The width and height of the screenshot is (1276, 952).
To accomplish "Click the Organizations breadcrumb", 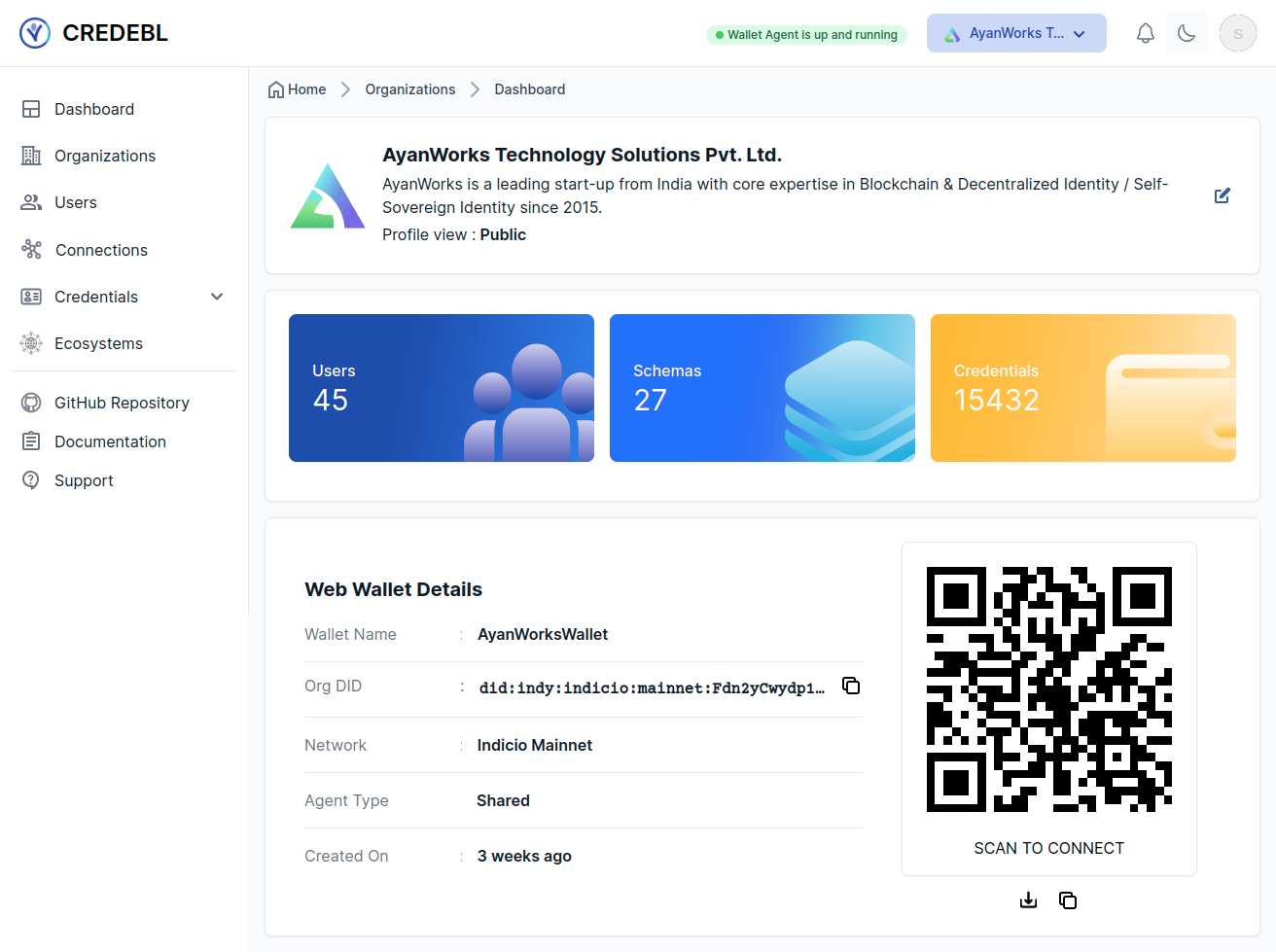I will tap(409, 89).
